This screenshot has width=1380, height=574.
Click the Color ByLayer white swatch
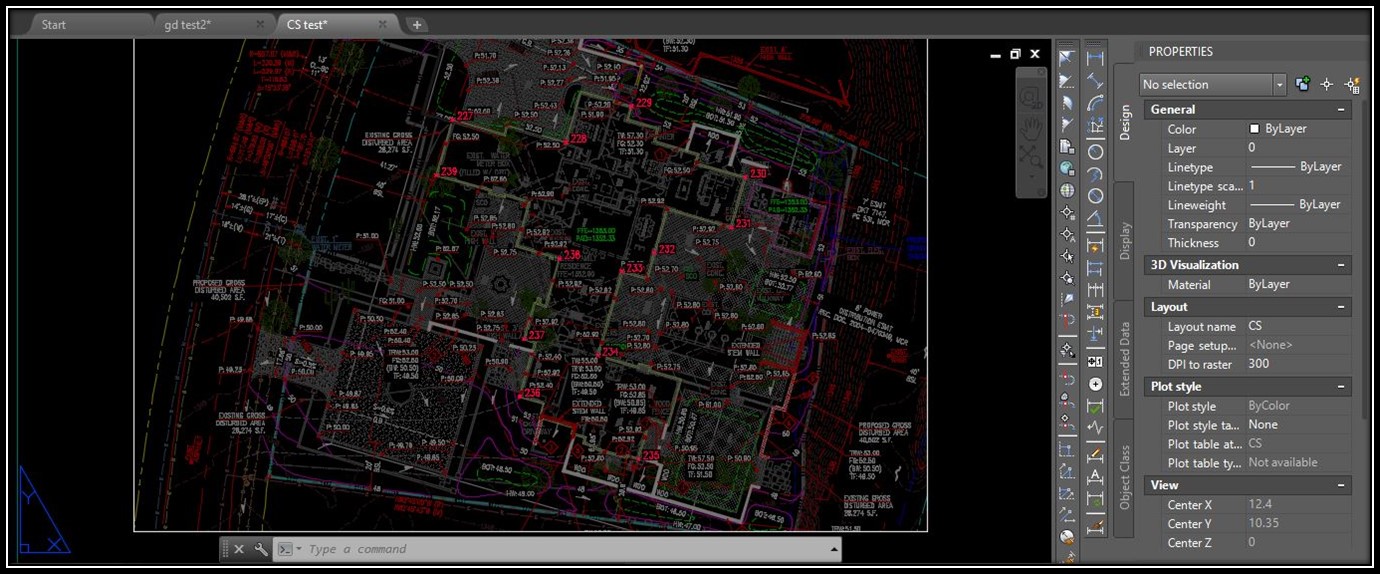tap(1254, 129)
